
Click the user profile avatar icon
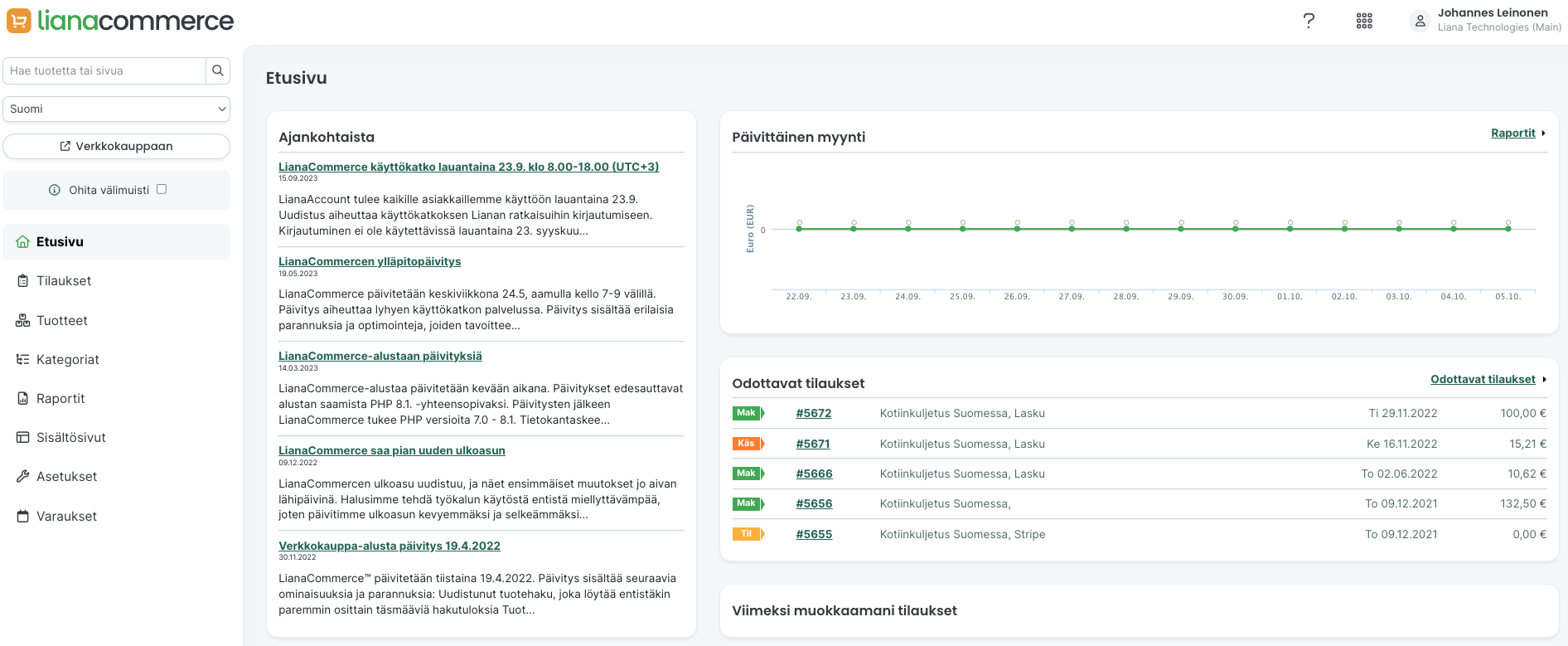coord(1420,21)
